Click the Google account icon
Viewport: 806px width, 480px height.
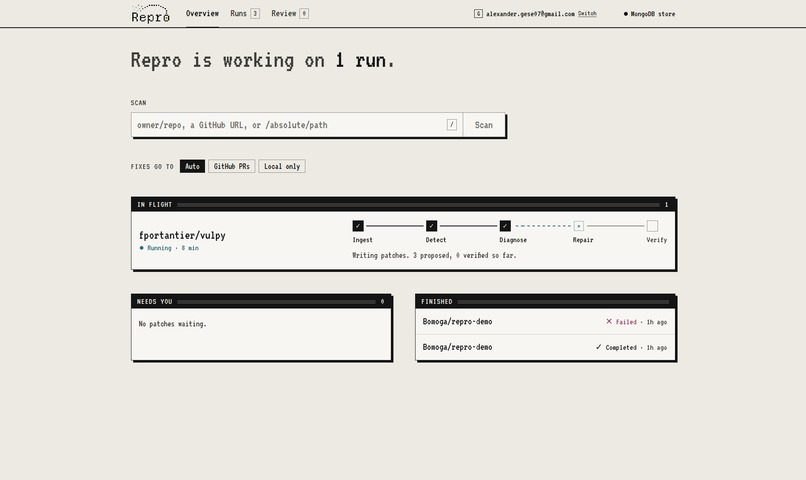[478, 14]
